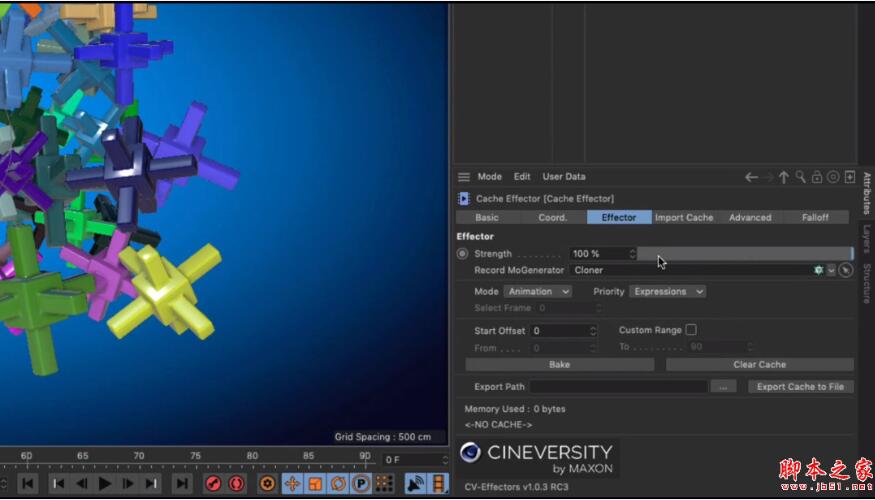This screenshot has width=875, height=500.
Task: Step forward one frame
Action: pyautogui.click(x=128, y=483)
